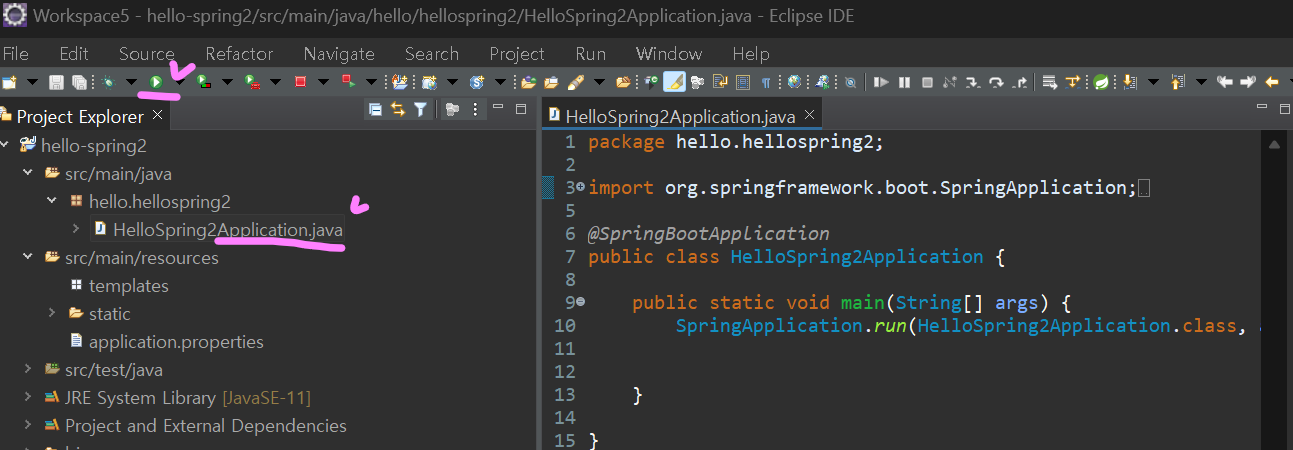Close the HelloSpring2Application.java editor tab
The height and width of the screenshot is (450, 1293).
coord(810,115)
